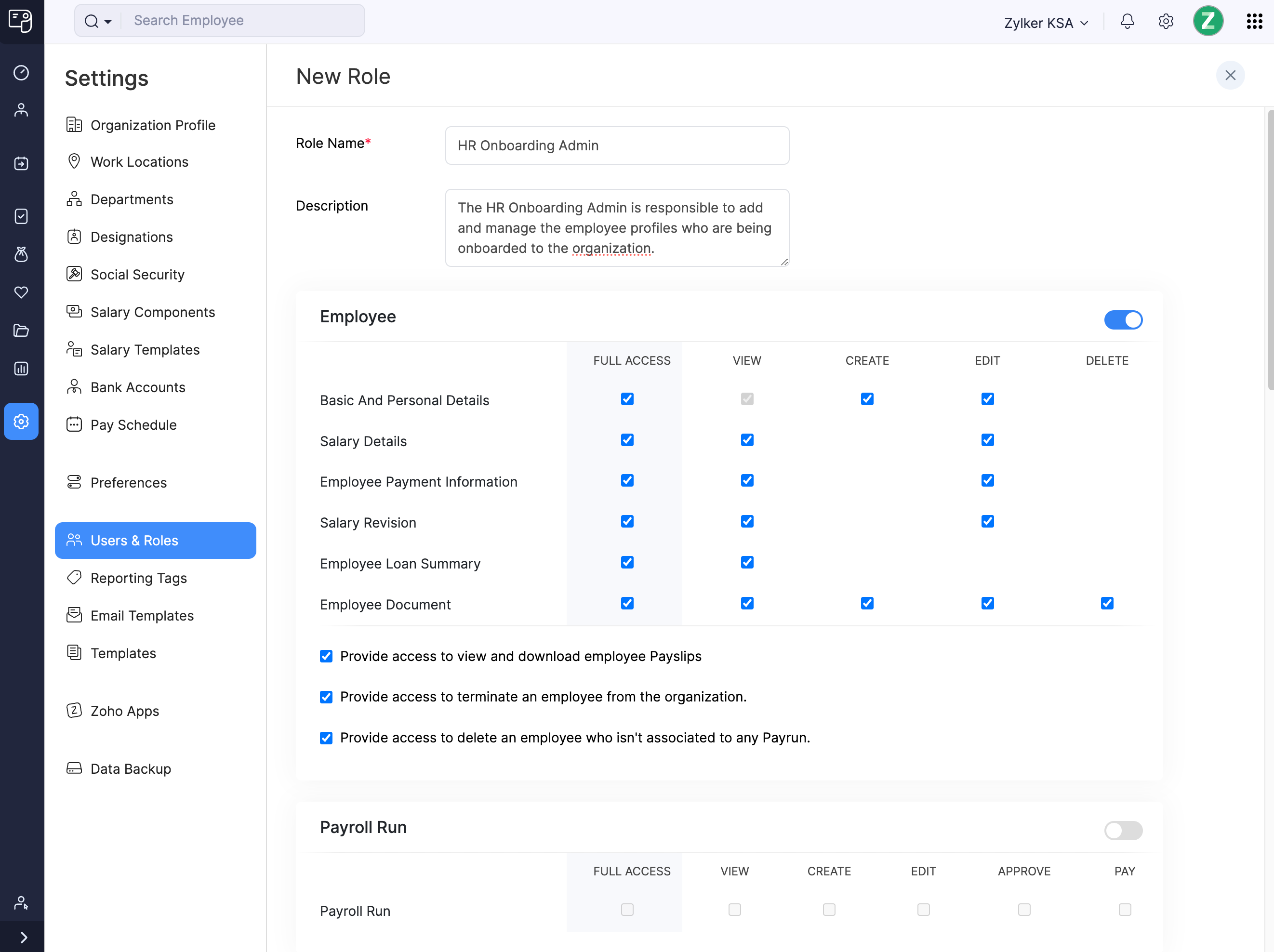Switch organization via Zylker KSA dropdown
This screenshot has width=1274, height=952.
(x=1046, y=23)
